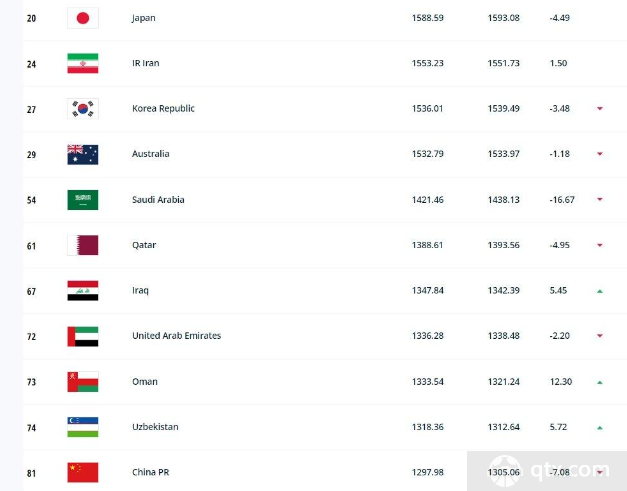Open the Oman flag icon

[83, 382]
